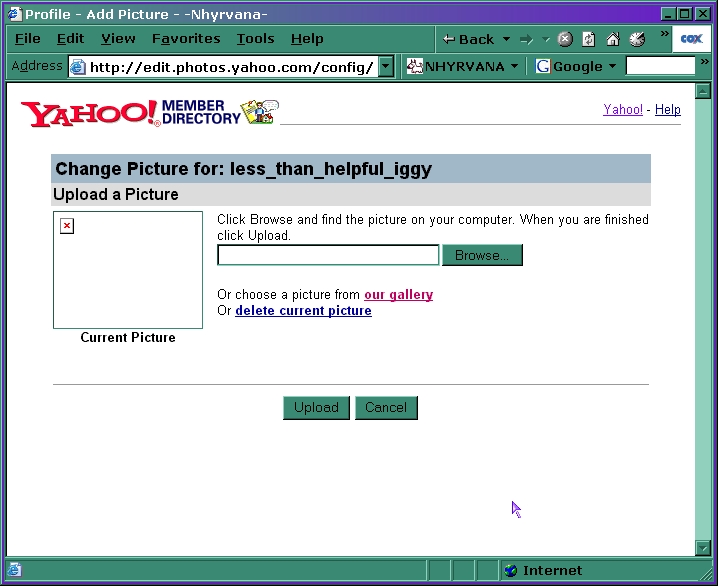Expand the address bar URL dropdown

[x=386, y=67]
